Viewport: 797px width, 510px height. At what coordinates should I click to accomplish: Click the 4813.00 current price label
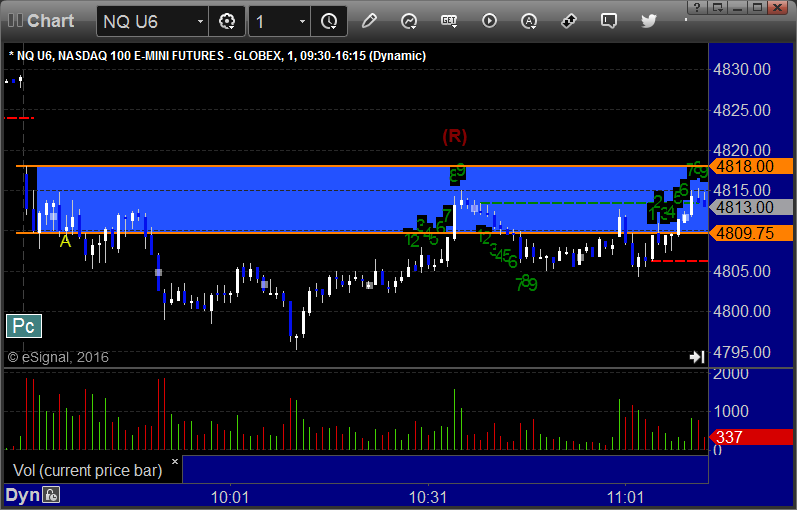751,207
